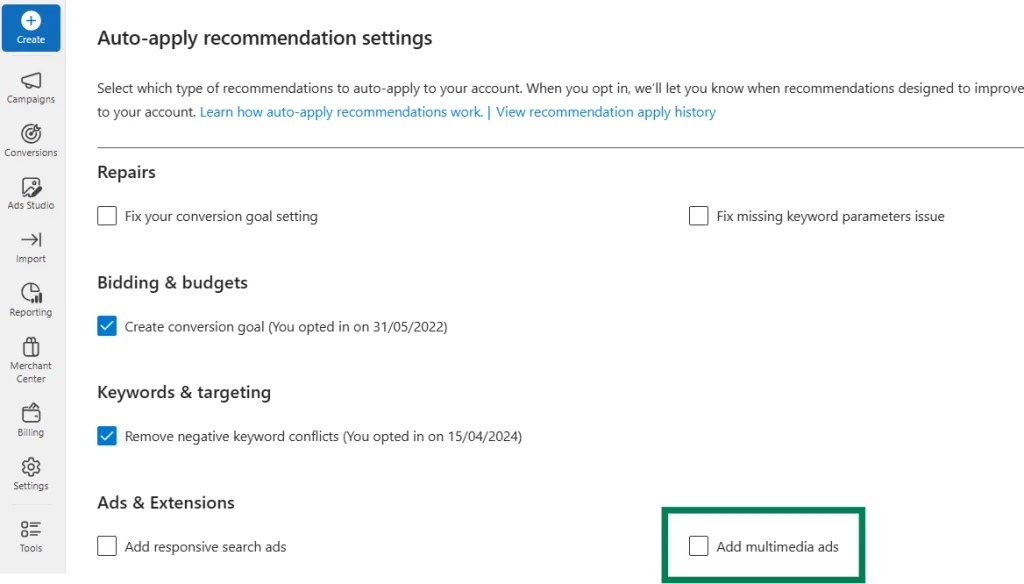Check Fix missing keyword parameters issue
The height and width of the screenshot is (584, 1024).
pyautogui.click(x=699, y=216)
